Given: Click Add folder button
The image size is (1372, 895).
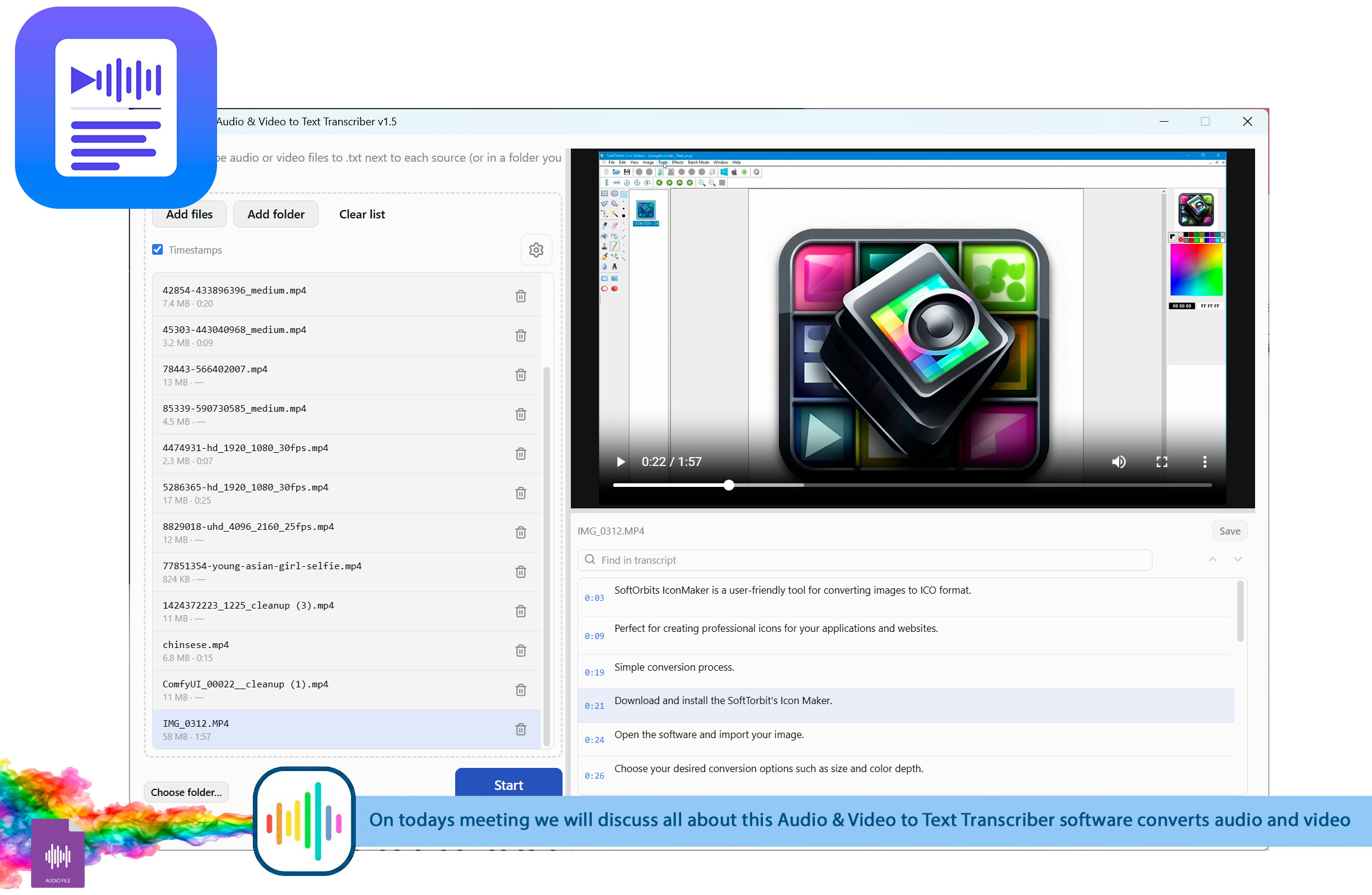Looking at the screenshot, I should (x=276, y=214).
